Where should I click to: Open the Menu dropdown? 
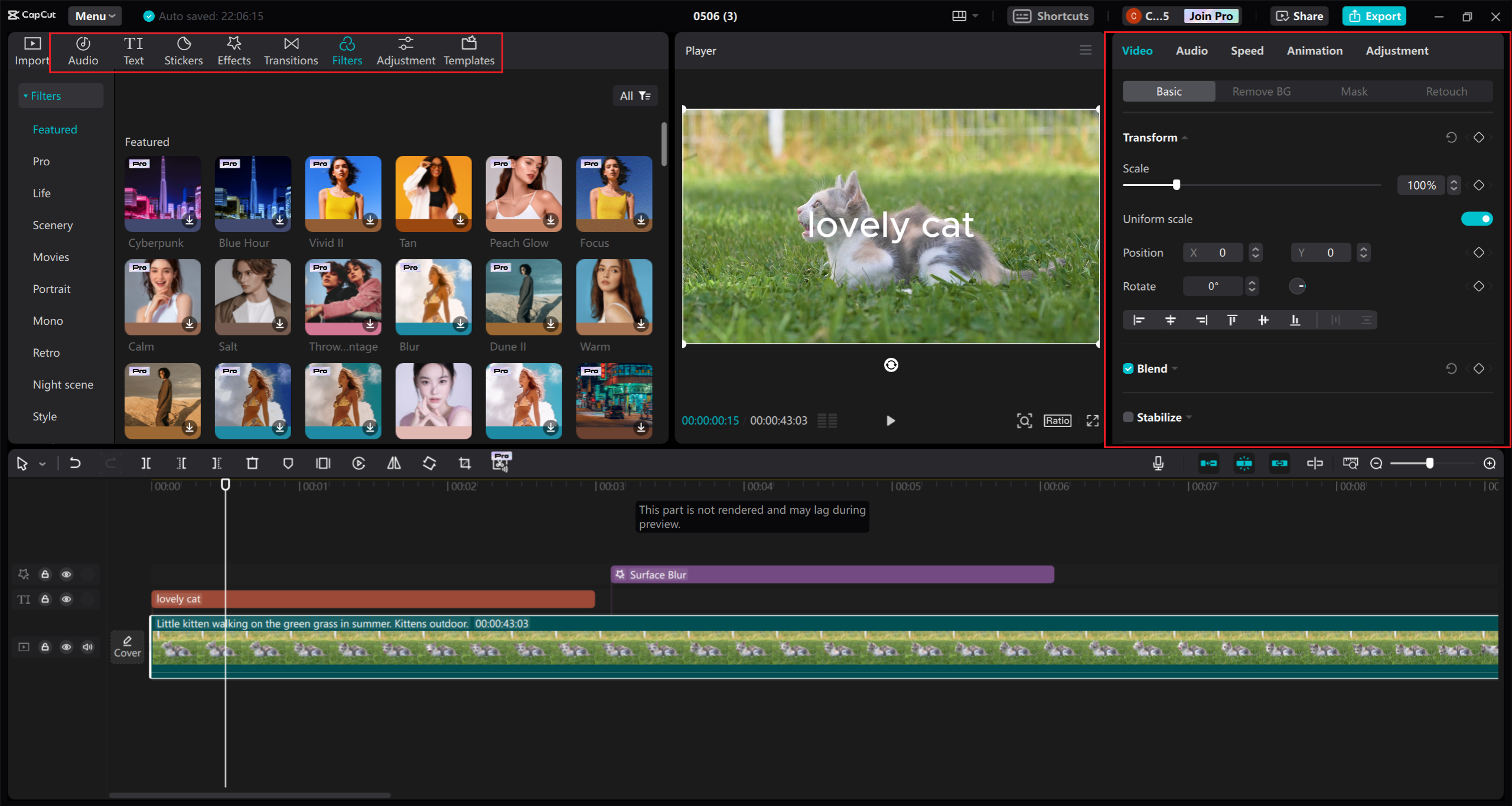94,16
